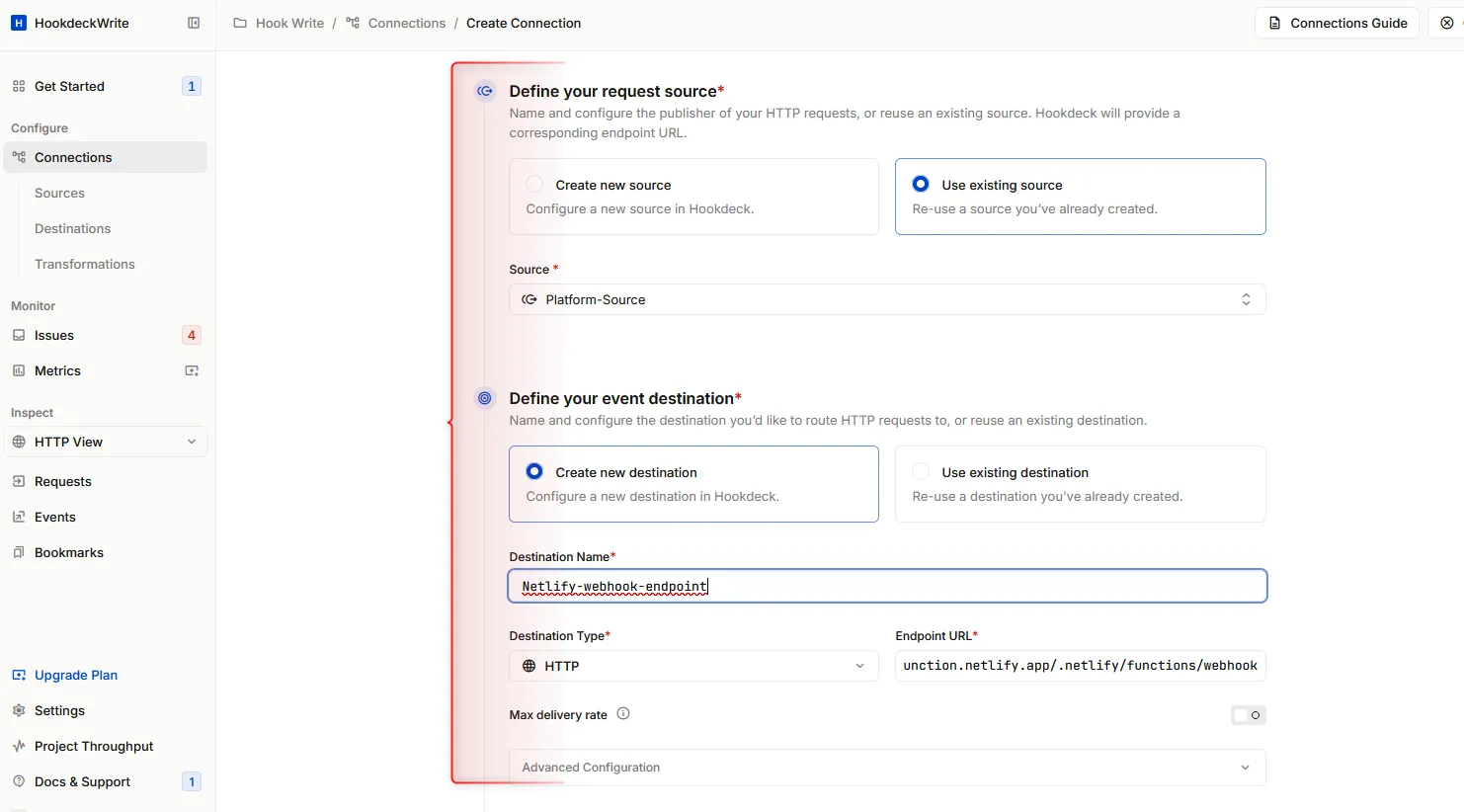Click the document icon in Connections Guide
The height and width of the screenshot is (812, 1464).
tap(1274, 23)
